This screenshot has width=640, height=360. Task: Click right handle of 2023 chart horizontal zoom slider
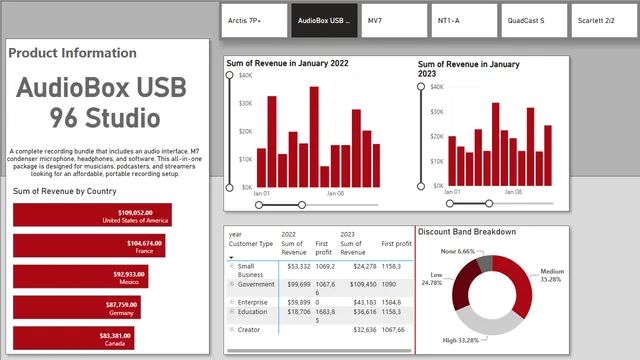point(489,203)
